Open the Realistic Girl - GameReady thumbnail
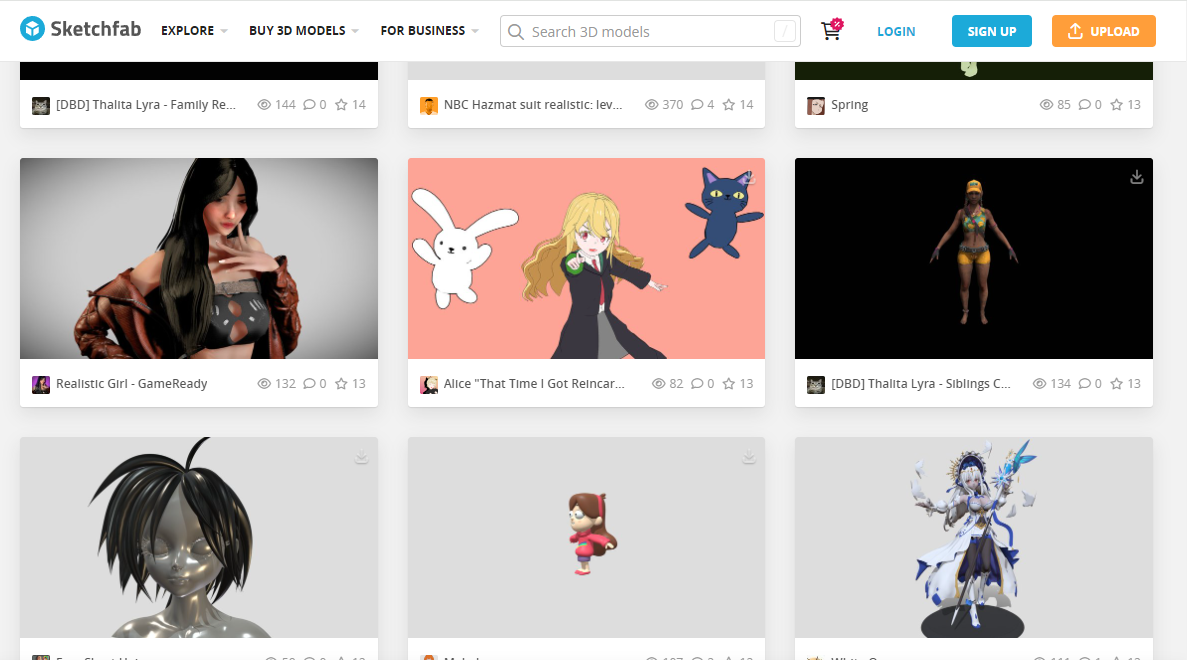Image resolution: width=1187 pixels, height=660 pixels. [x=199, y=258]
